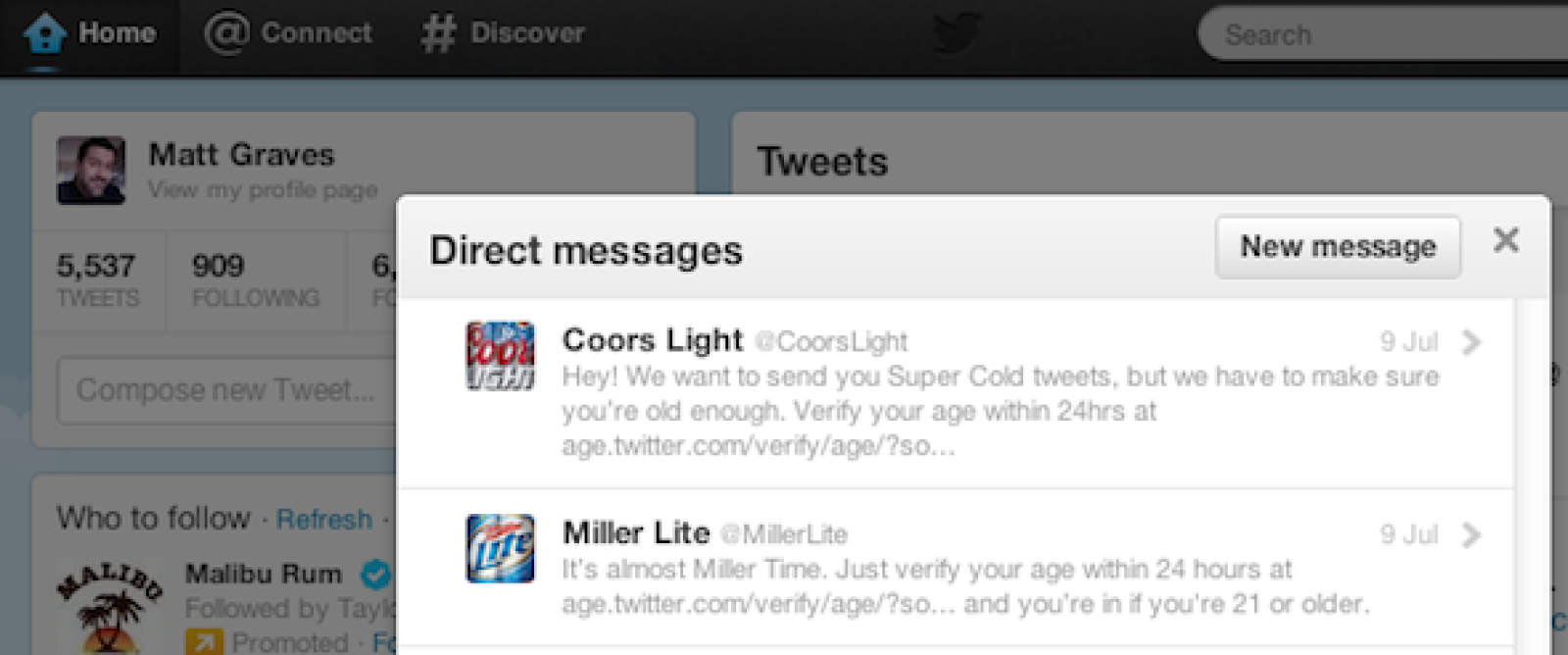
Task: Click the Twitter bird logo
Action: (x=956, y=34)
